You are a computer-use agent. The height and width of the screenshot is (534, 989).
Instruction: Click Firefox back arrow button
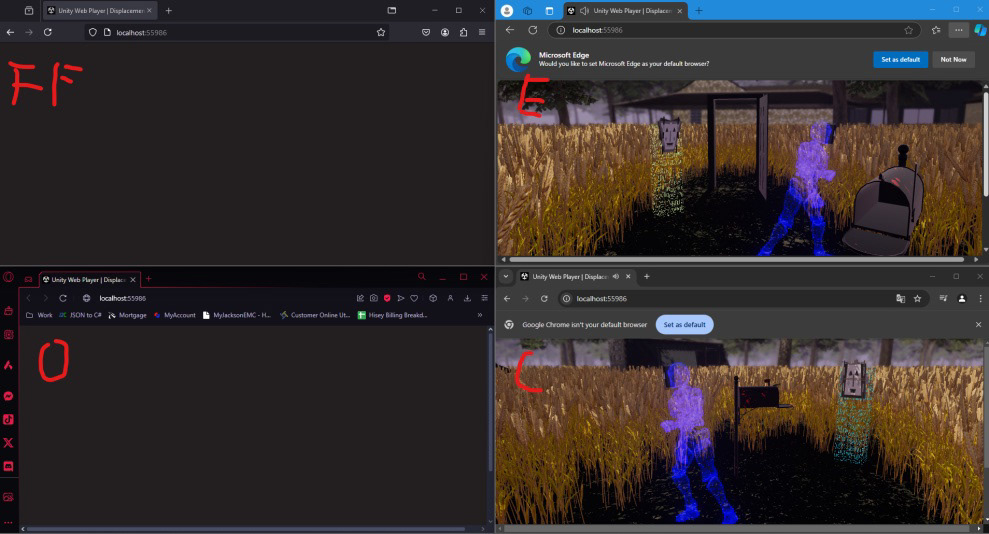point(10,32)
